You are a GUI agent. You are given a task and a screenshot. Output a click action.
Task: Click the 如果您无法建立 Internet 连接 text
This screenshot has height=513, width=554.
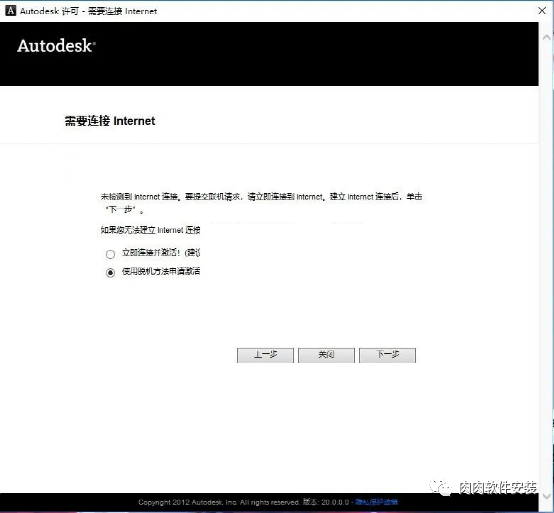151,230
